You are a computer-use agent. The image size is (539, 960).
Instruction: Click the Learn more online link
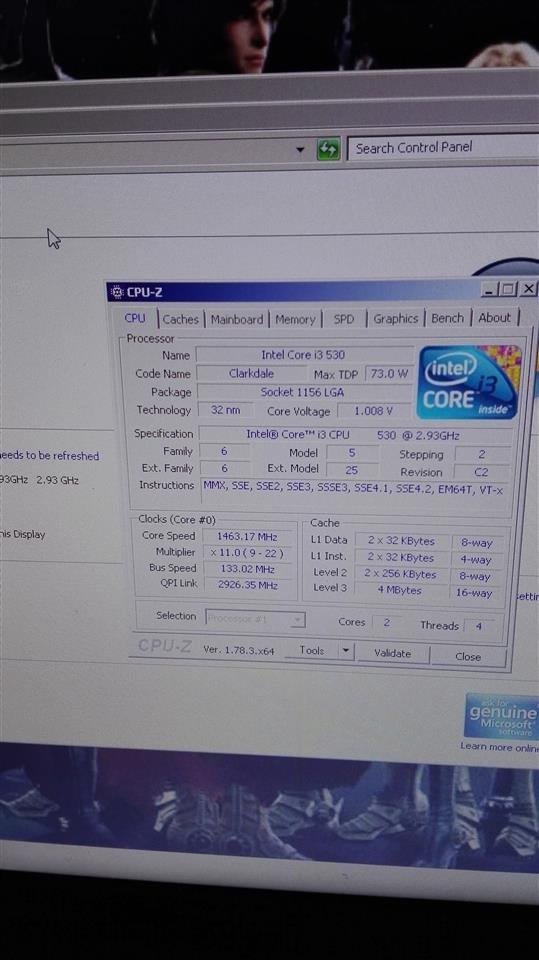(499, 747)
